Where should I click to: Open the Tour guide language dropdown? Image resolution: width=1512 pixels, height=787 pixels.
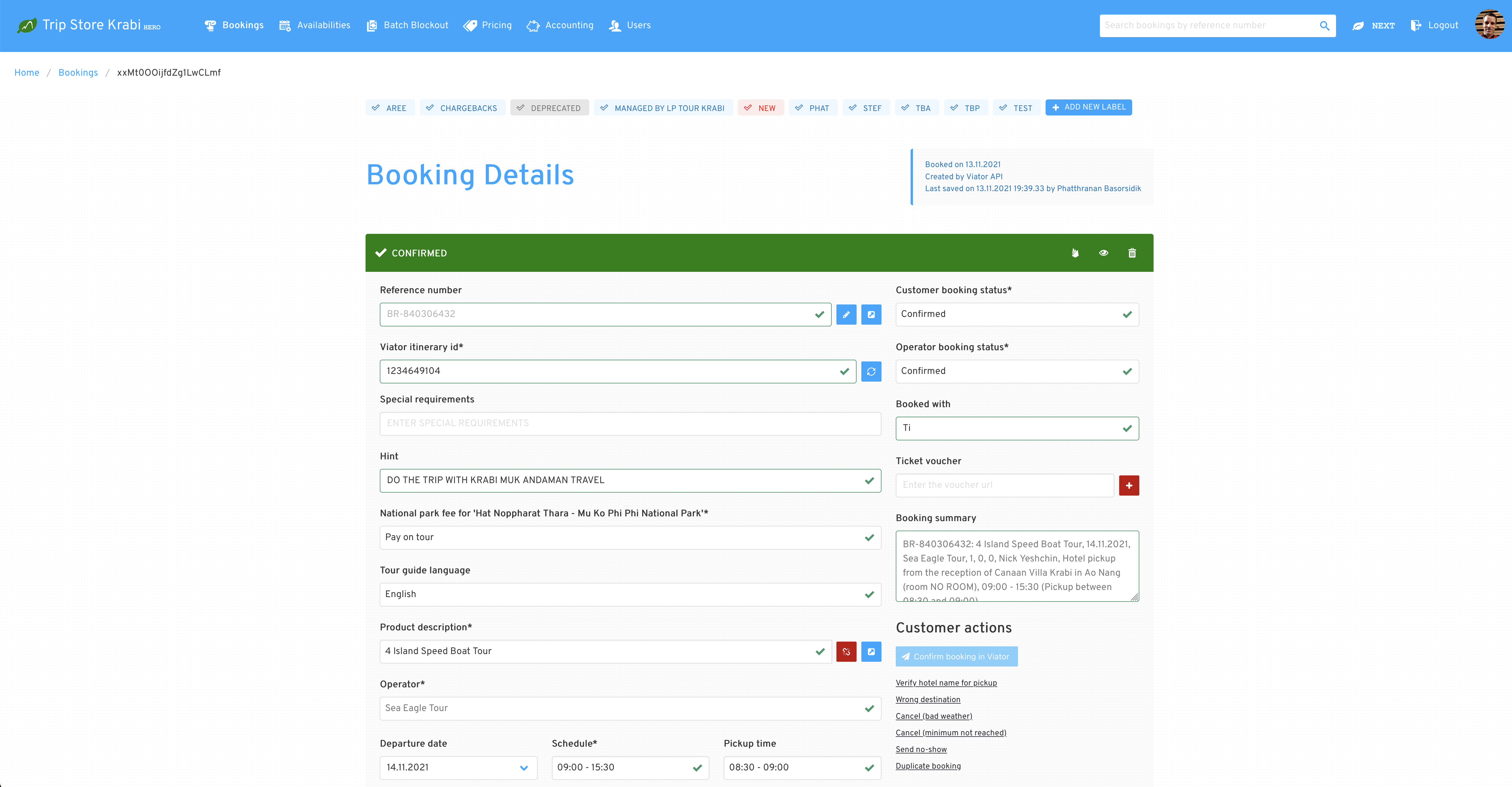[x=630, y=594]
